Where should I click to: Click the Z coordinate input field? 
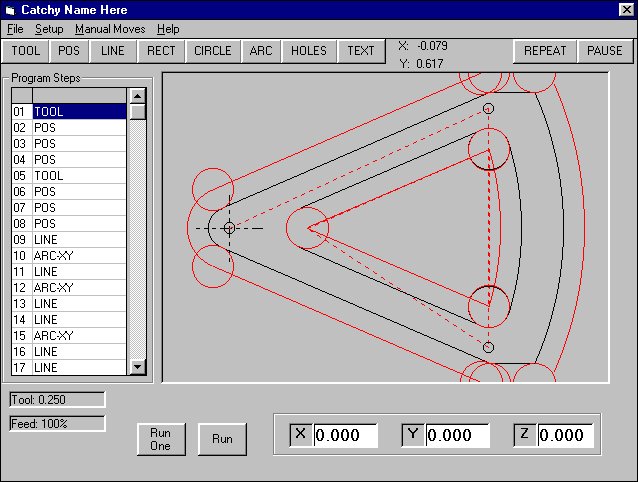tap(565, 435)
